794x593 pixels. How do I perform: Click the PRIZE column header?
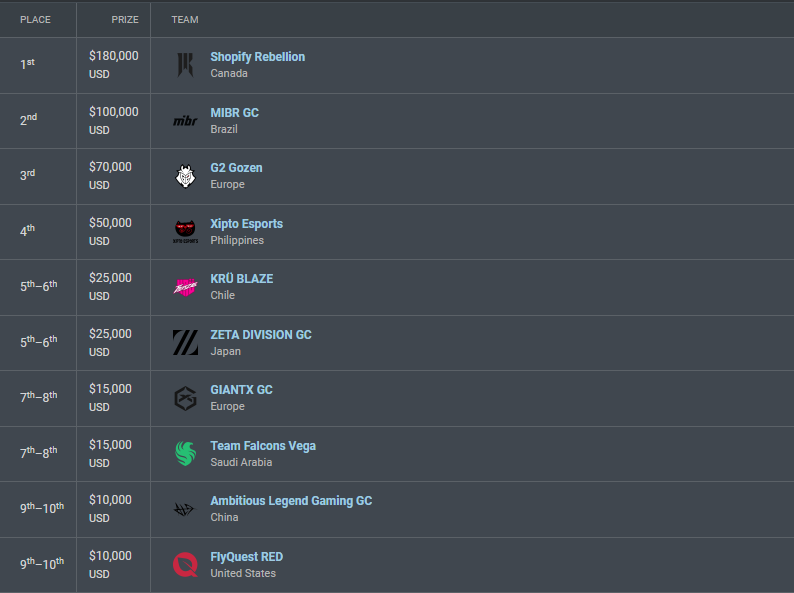click(x=125, y=20)
